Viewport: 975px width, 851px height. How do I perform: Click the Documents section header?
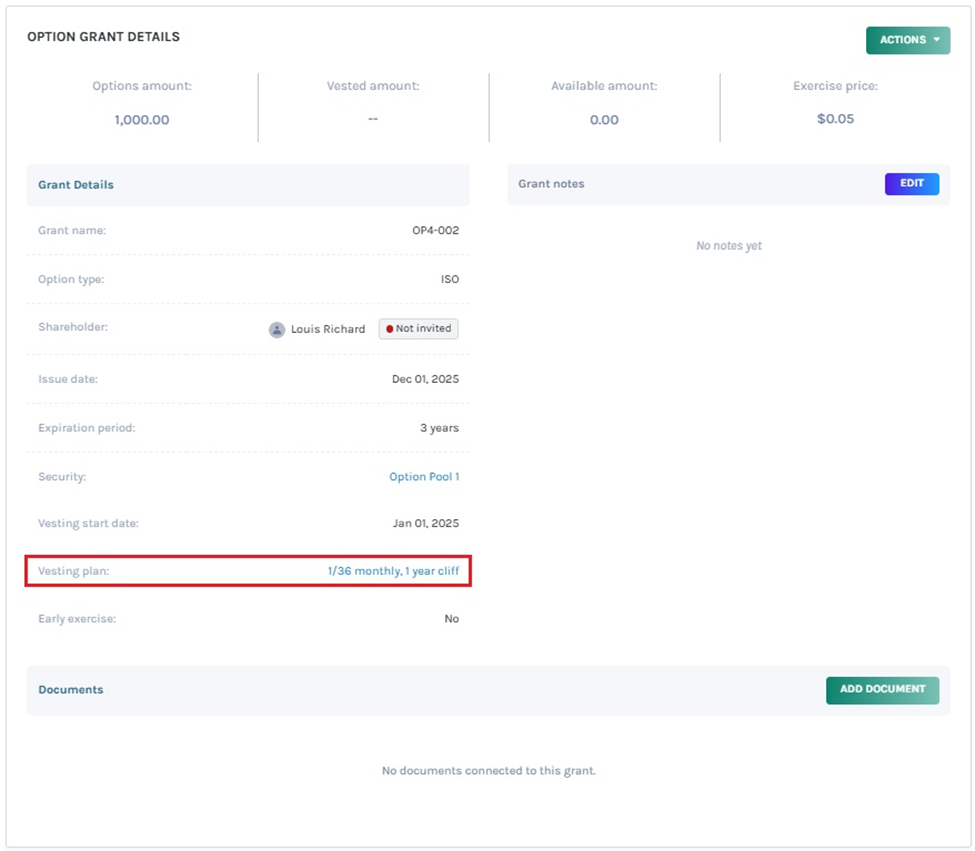click(x=71, y=690)
